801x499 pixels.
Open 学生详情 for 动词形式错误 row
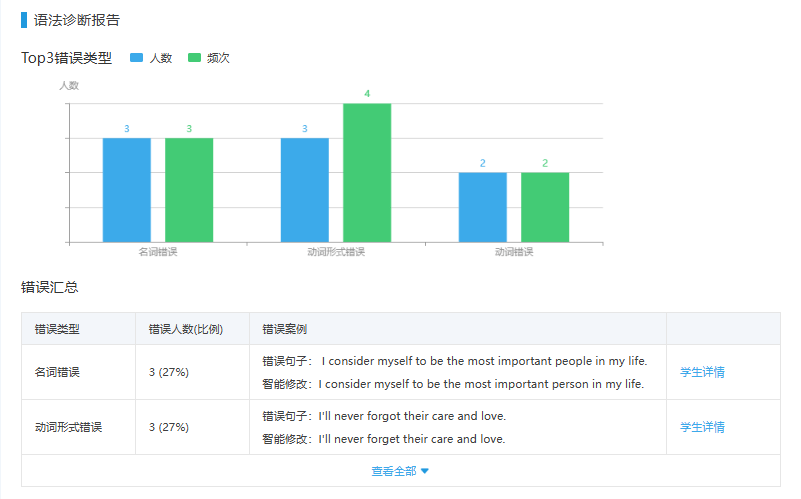(x=702, y=427)
